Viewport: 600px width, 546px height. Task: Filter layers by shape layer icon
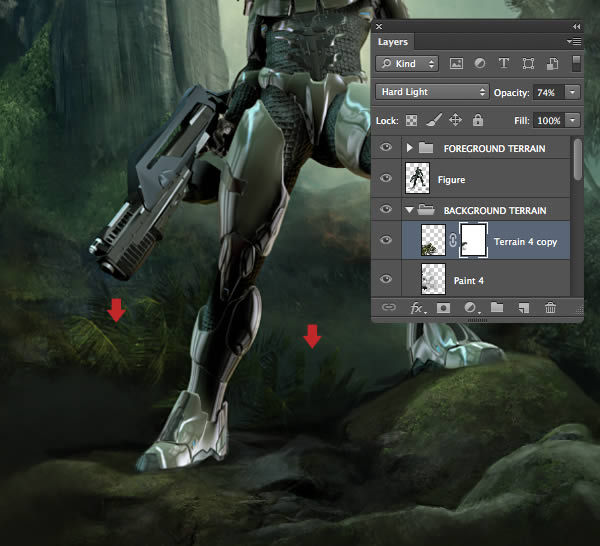(528, 64)
